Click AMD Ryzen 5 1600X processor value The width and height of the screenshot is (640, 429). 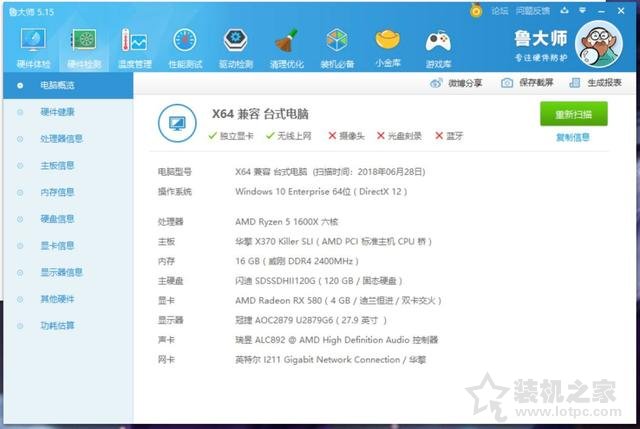pyautogui.click(x=287, y=222)
